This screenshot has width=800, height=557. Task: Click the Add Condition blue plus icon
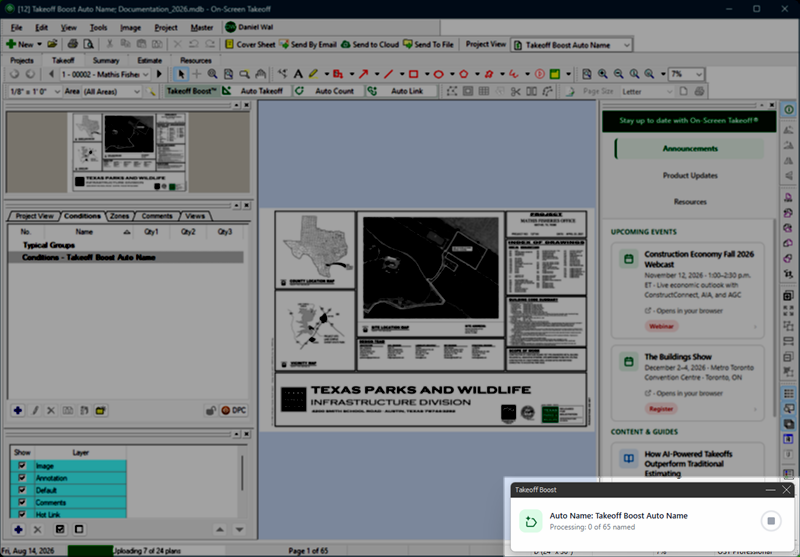click(x=18, y=411)
